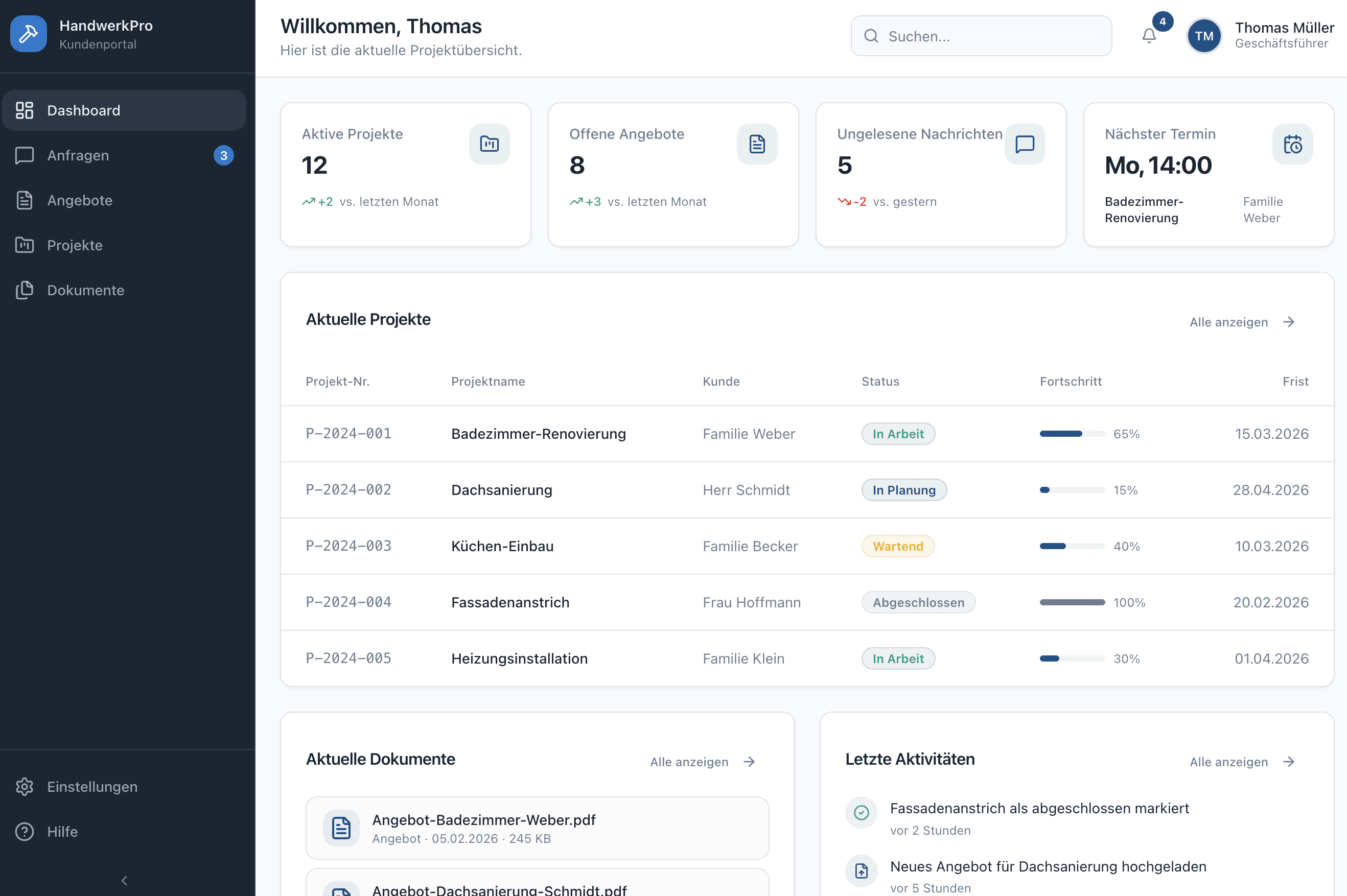The width and height of the screenshot is (1347, 896).
Task: Open Anfragen in the sidebar
Action: click(x=78, y=155)
